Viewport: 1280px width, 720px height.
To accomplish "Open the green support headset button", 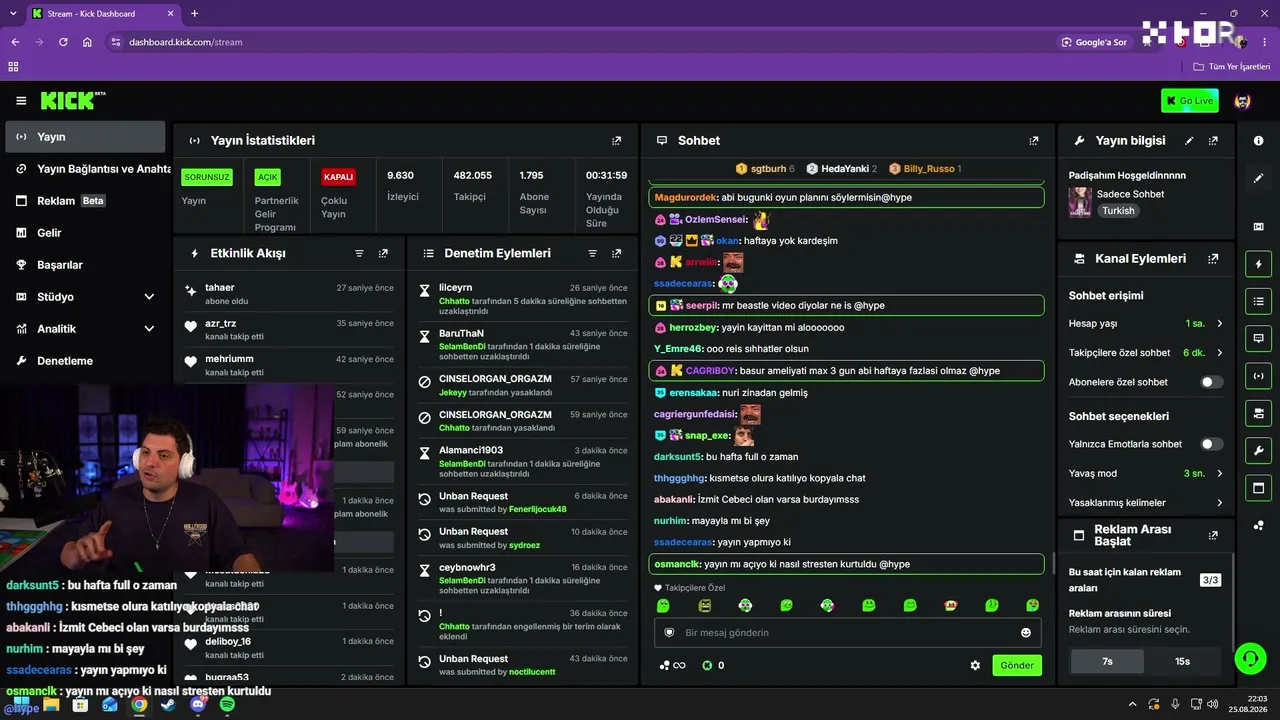I will pyautogui.click(x=1250, y=659).
